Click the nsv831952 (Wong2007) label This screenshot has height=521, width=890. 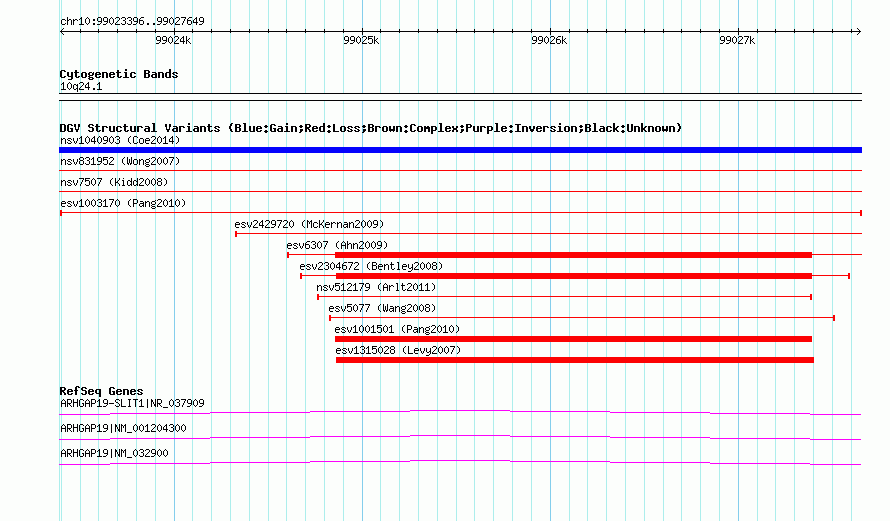click(x=120, y=161)
